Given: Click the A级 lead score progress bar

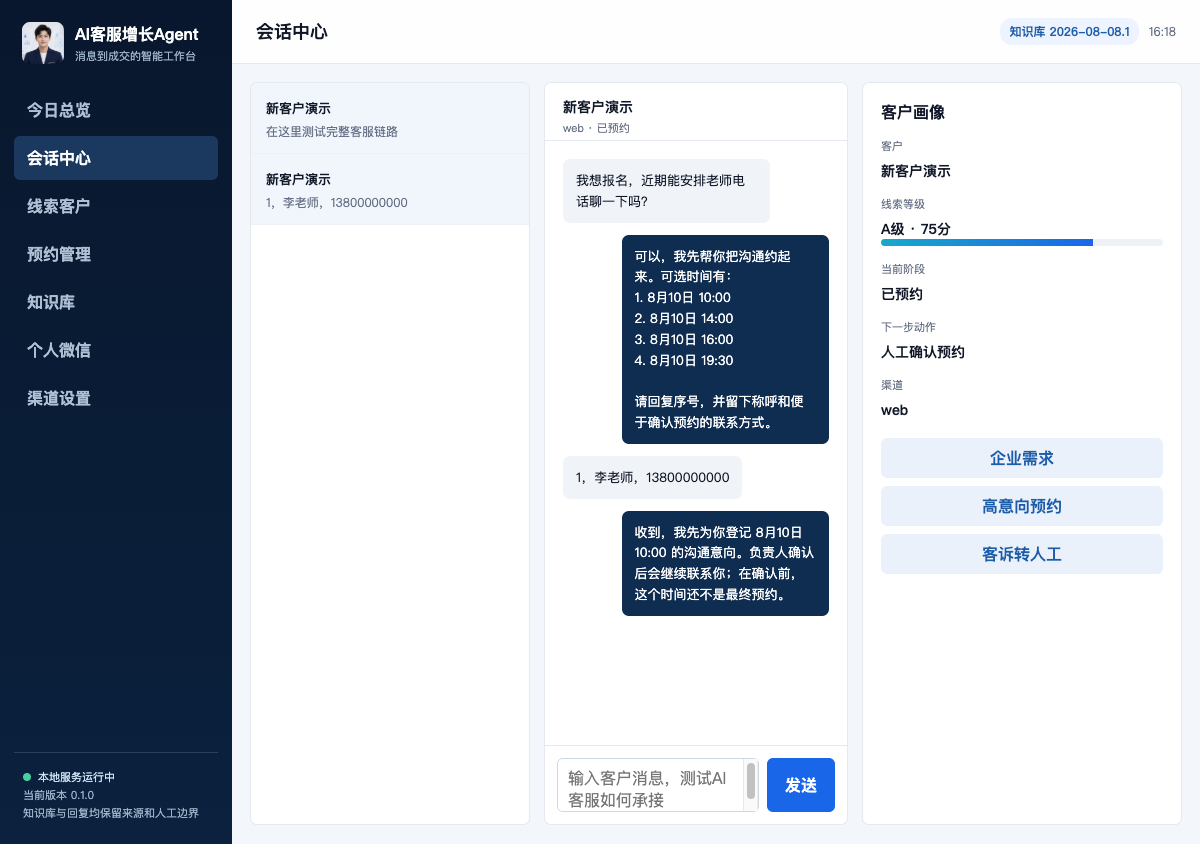Looking at the screenshot, I should 1022,242.
